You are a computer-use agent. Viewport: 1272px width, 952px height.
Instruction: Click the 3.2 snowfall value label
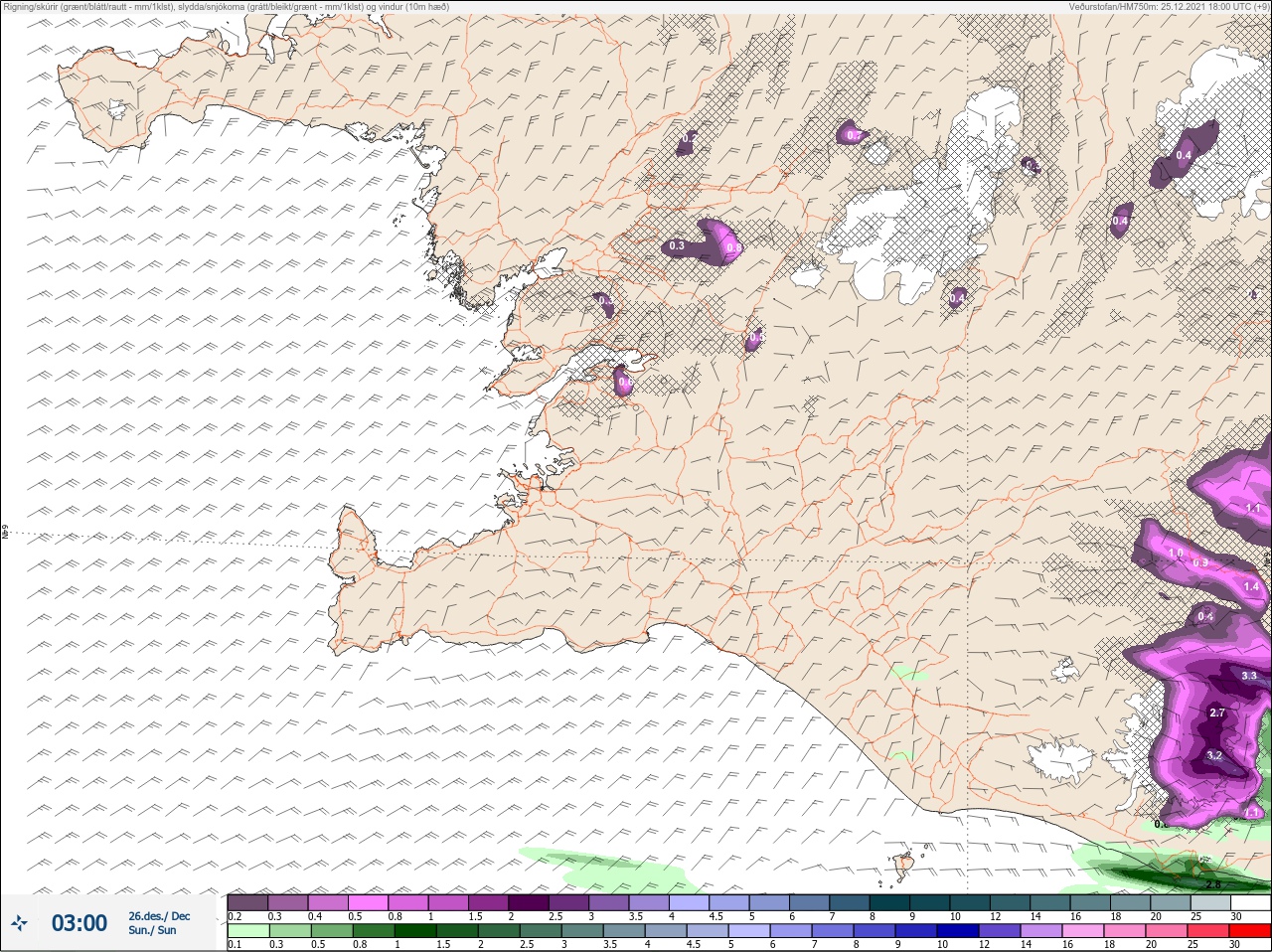1213,756
